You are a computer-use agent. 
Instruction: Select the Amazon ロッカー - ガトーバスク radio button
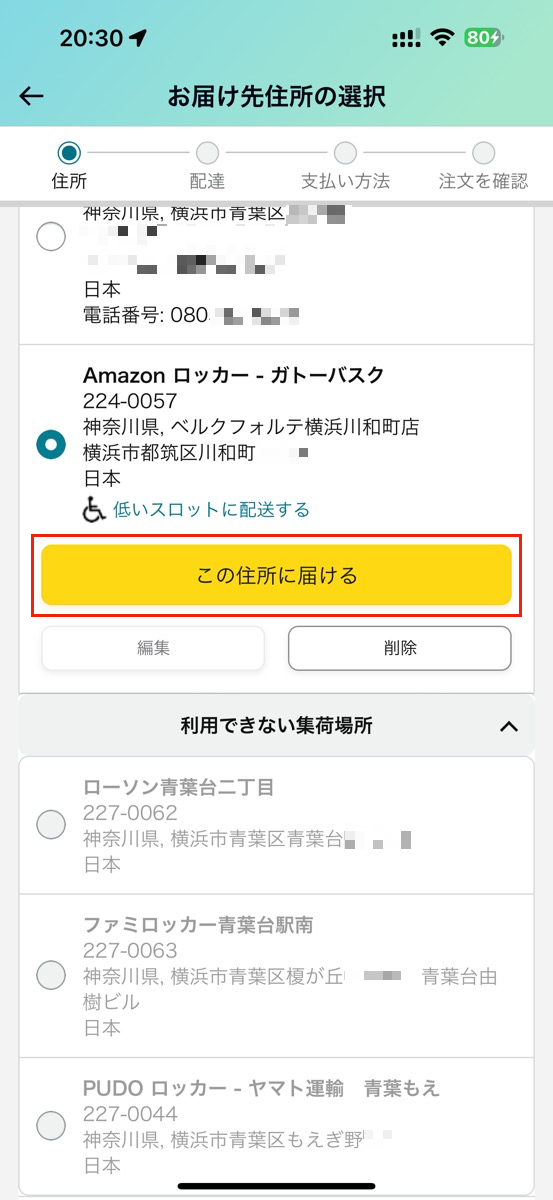point(50,445)
